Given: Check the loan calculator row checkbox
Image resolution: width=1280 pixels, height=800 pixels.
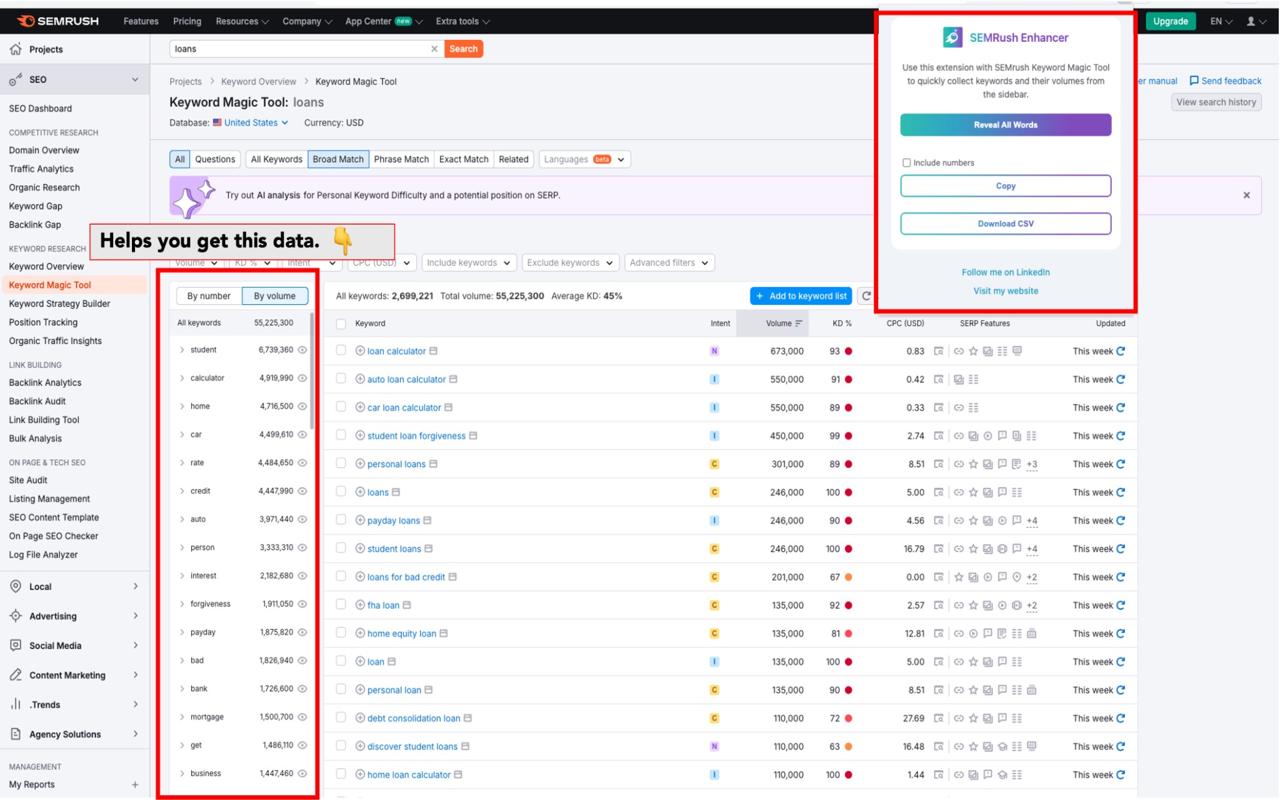Looking at the screenshot, I should [x=341, y=351].
